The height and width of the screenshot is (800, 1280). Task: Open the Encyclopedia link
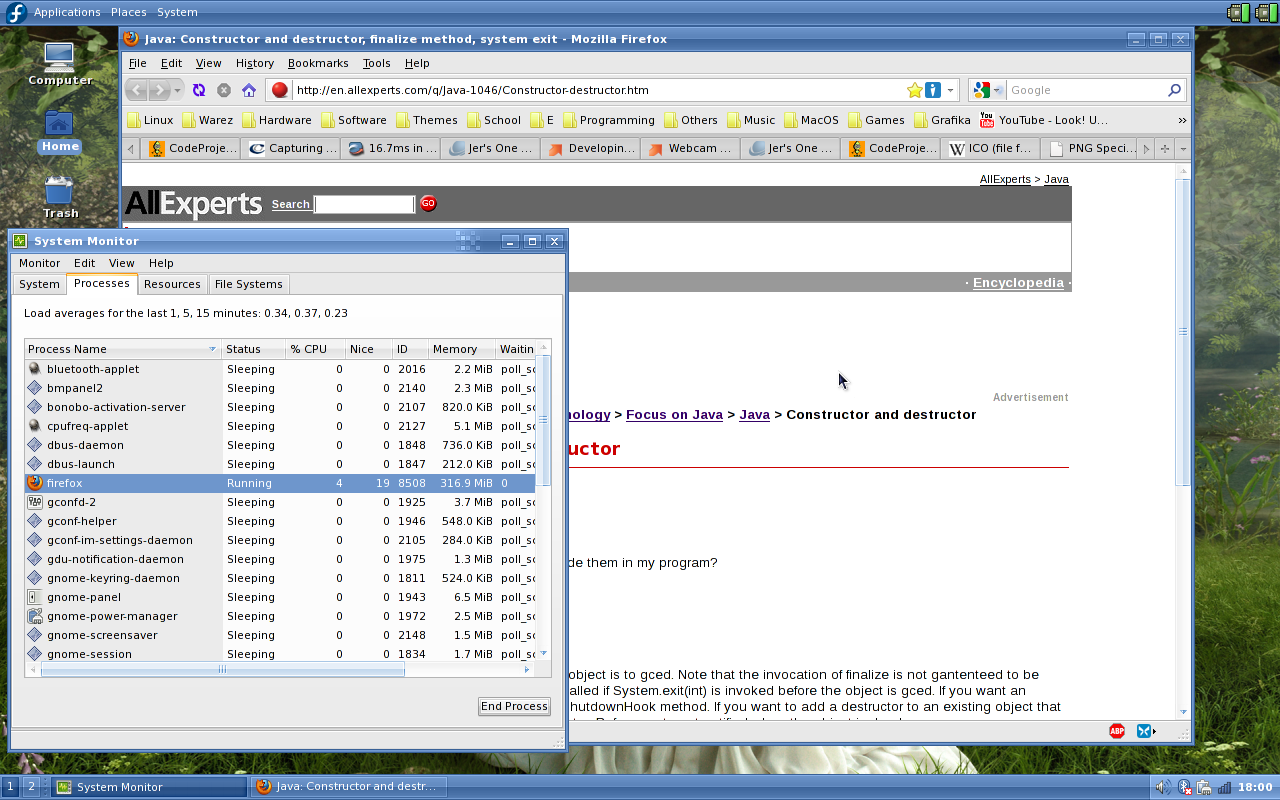coord(1017,283)
